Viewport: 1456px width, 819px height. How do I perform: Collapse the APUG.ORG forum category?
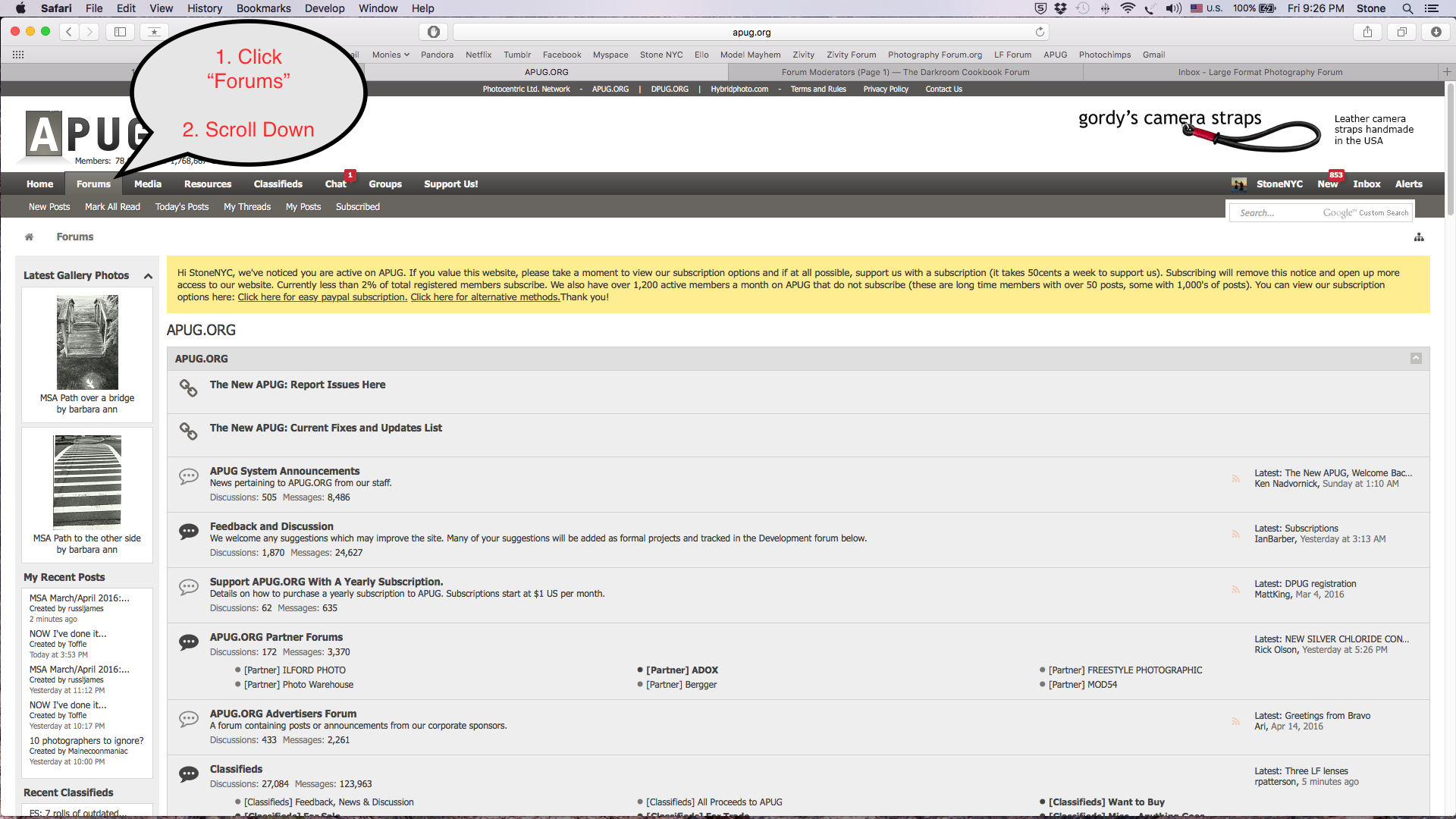pos(1416,358)
